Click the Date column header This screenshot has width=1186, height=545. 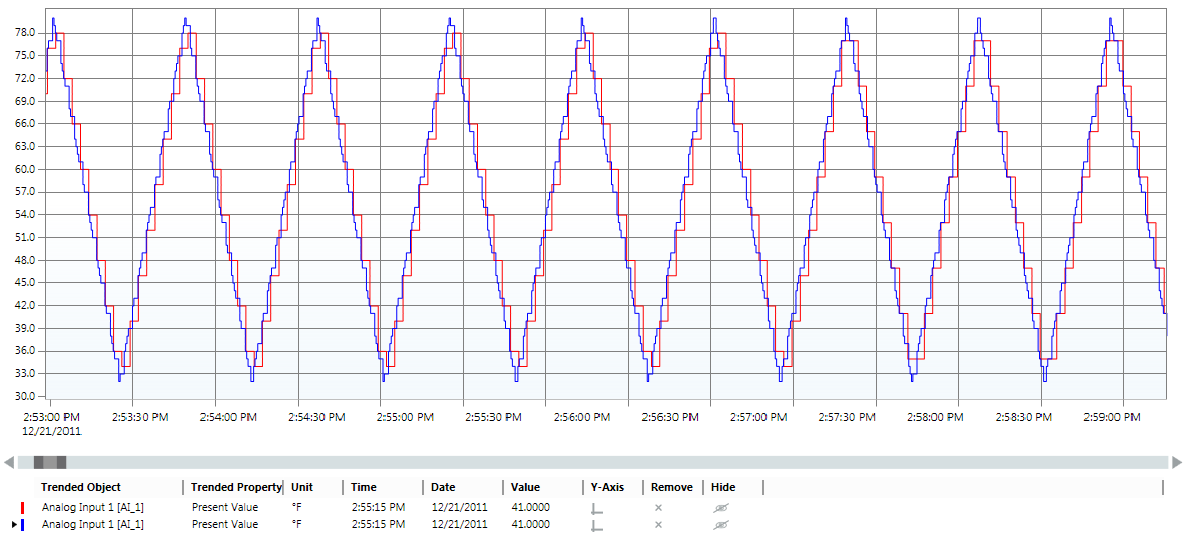[443, 487]
